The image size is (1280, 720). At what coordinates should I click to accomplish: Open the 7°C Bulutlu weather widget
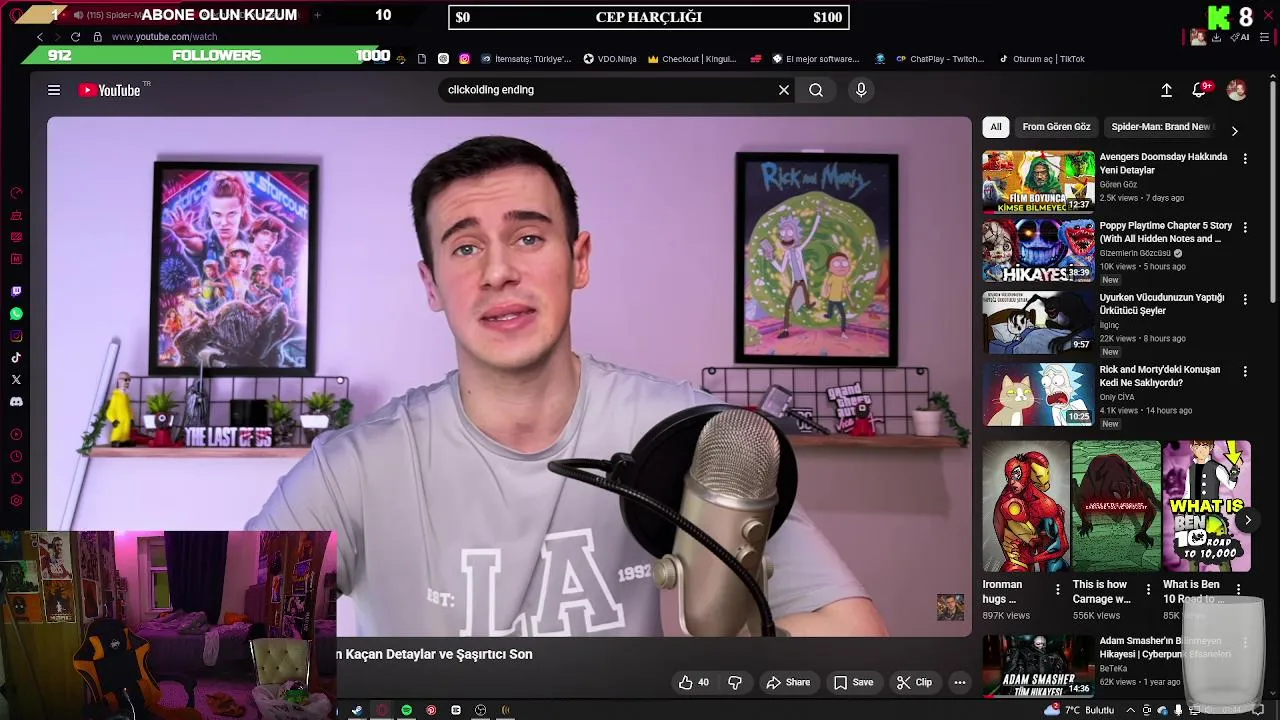coord(1078,710)
